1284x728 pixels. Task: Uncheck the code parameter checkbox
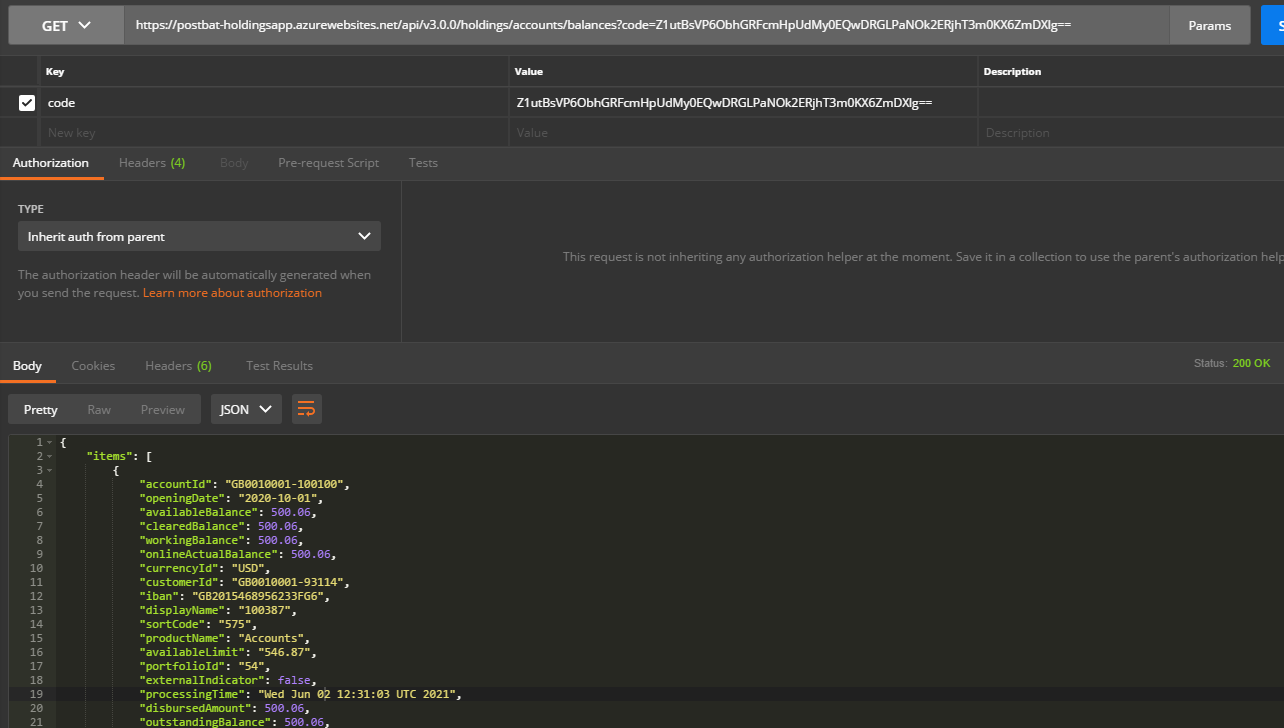pyautogui.click(x=27, y=103)
